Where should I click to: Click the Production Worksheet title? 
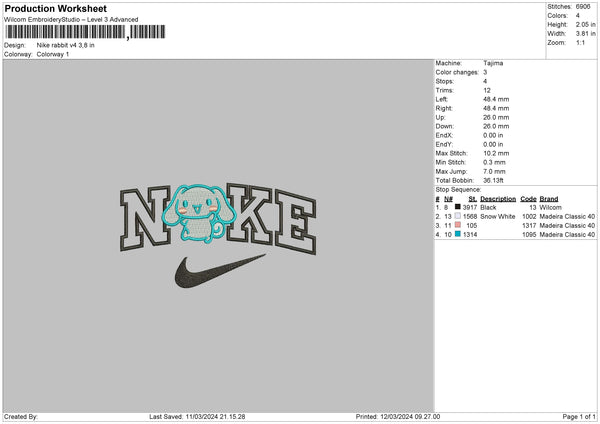[56, 8]
